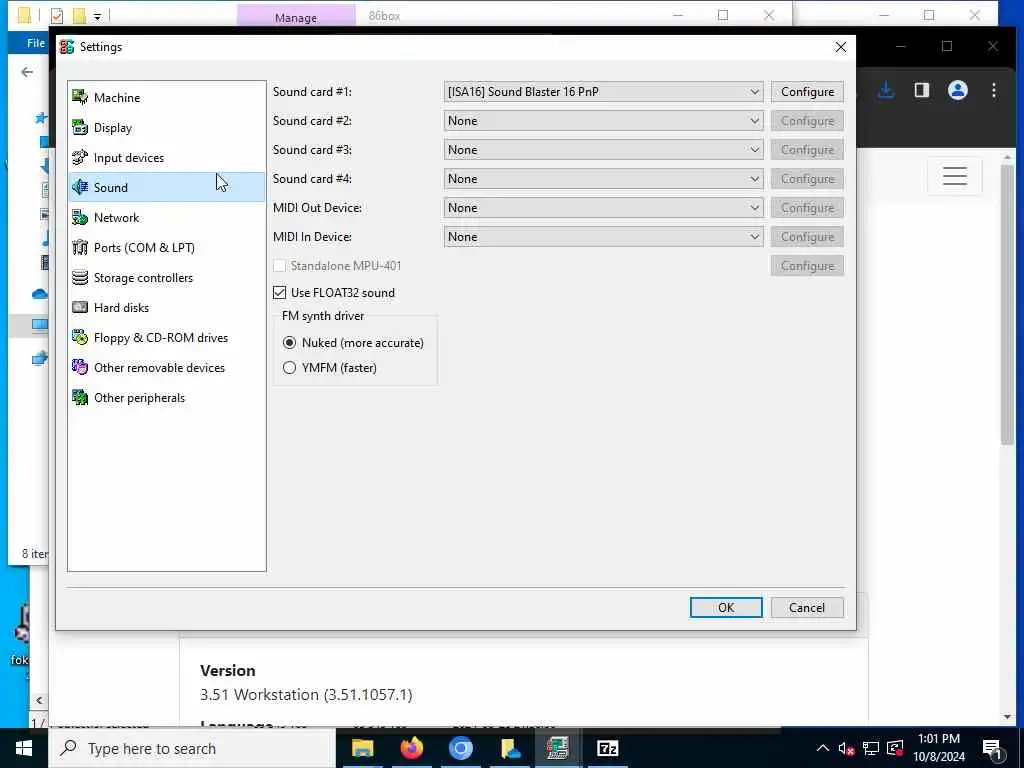Select the Network settings category label
This screenshot has width=1024, height=768.
116,217
